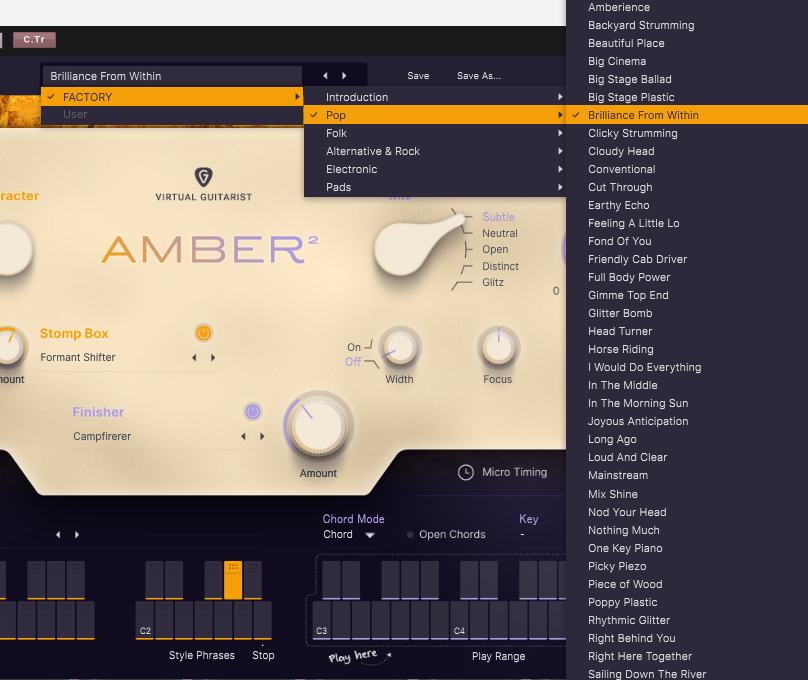Viewport: 808px width, 680px height.
Task: Choose the Backyard Strumming preset
Action: tap(687, 25)
